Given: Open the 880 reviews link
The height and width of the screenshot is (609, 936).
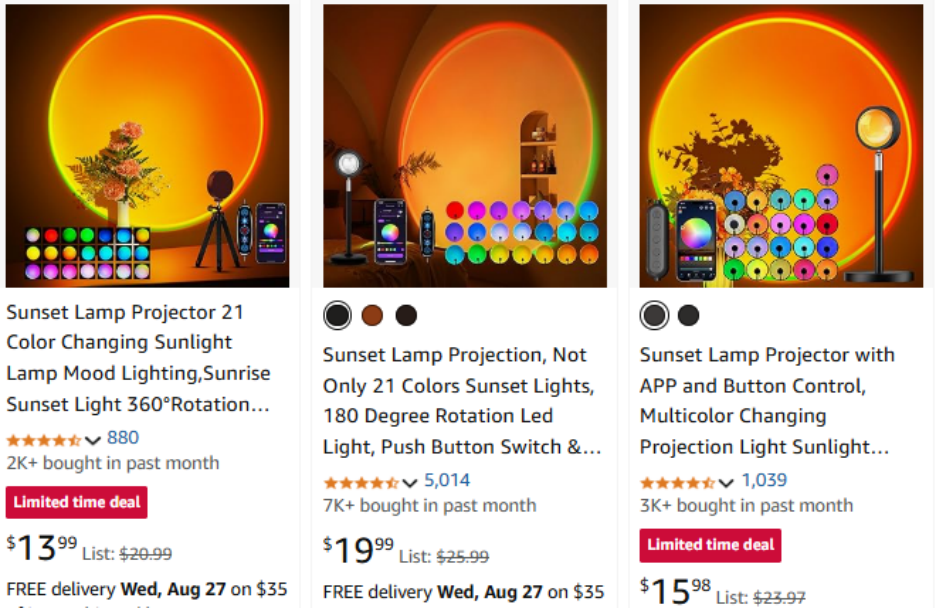Looking at the screenshot, I should coord(123,438).
